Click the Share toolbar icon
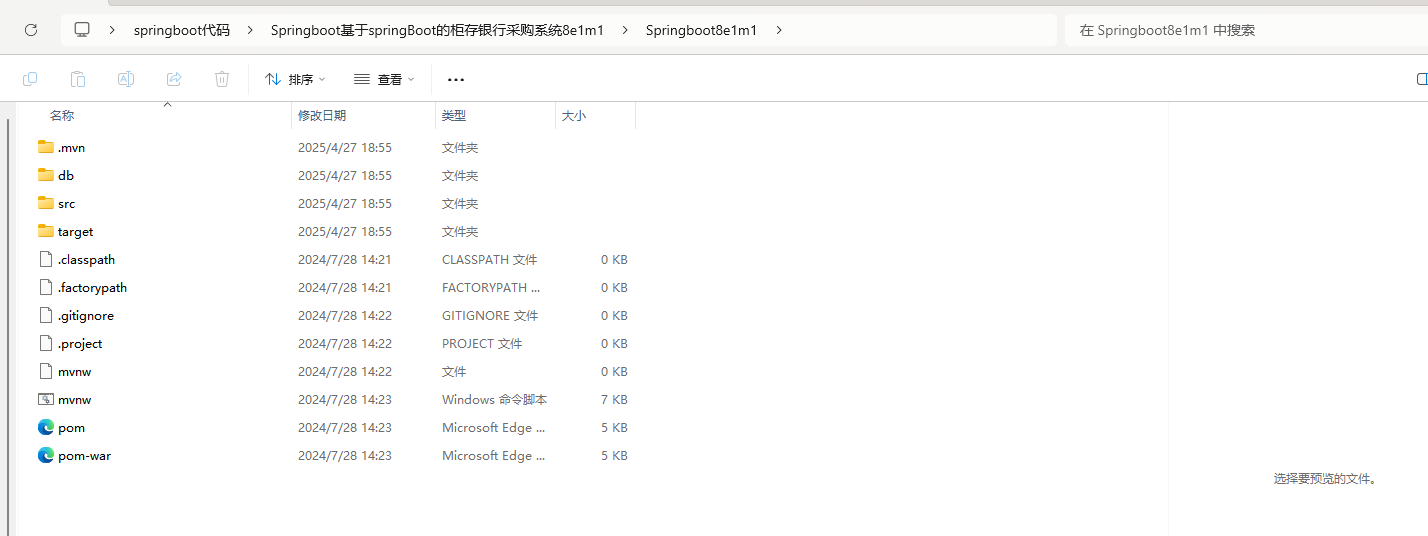Screen dimensions: 1428x536 174,79
